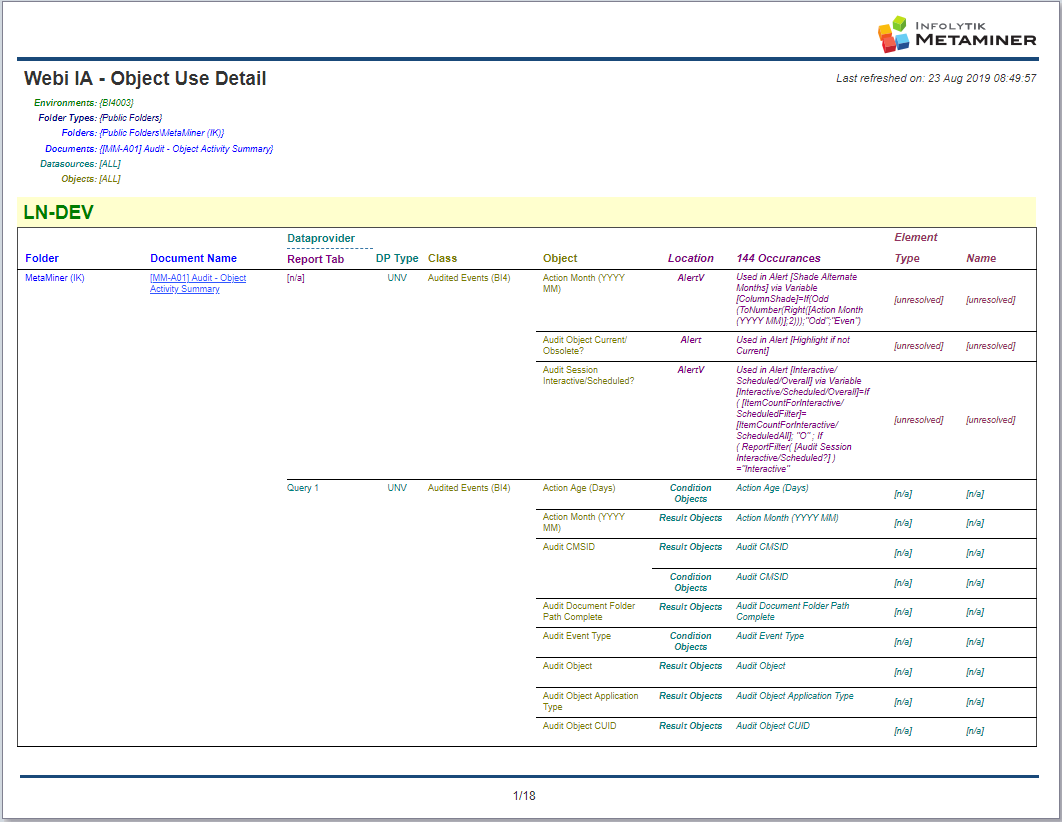Image resolution: width=1062 pixels, height=822 pixels.
Task: Click the Location column header
Action: [x=691, y=258]
